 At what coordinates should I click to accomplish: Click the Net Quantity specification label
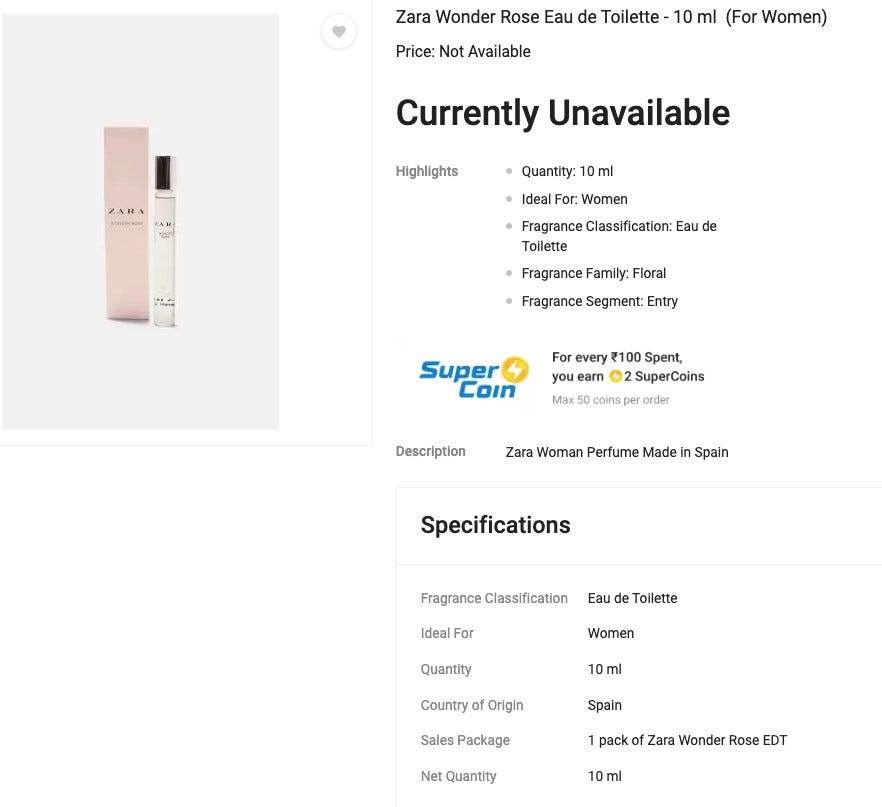click(x=458, y=776)
